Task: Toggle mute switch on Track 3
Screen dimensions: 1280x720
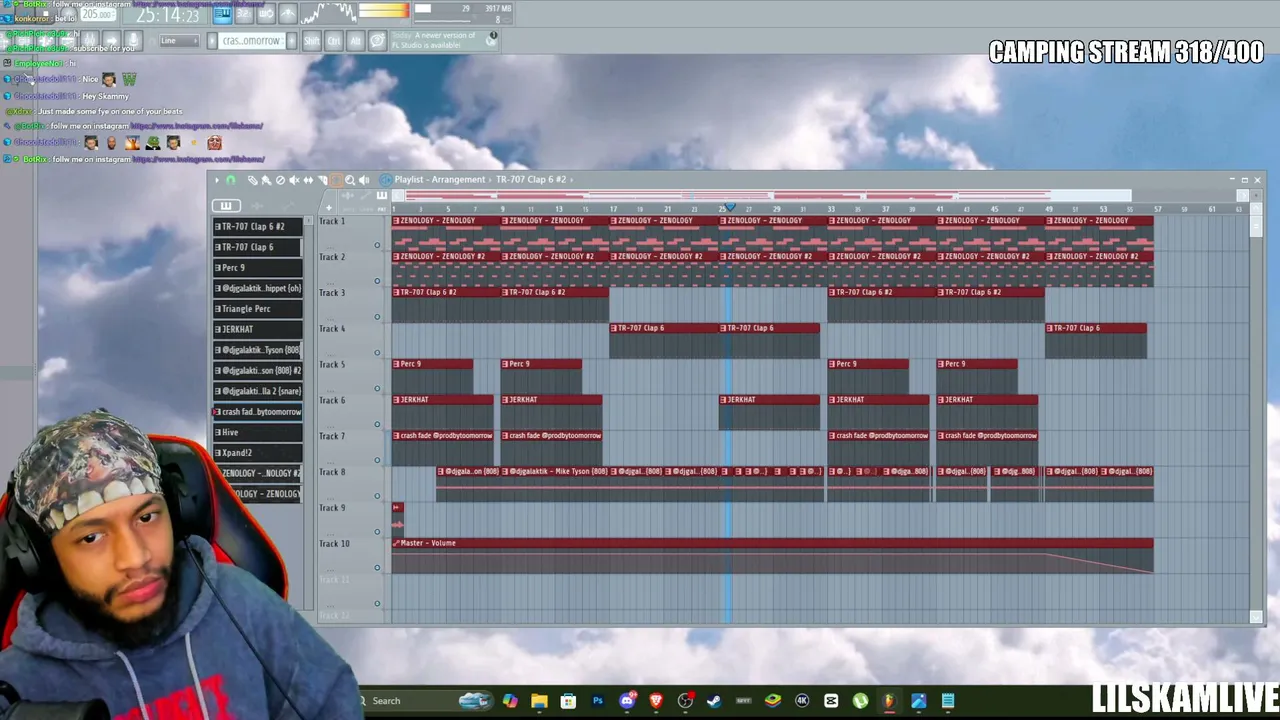Action: (x=377, y=317)
